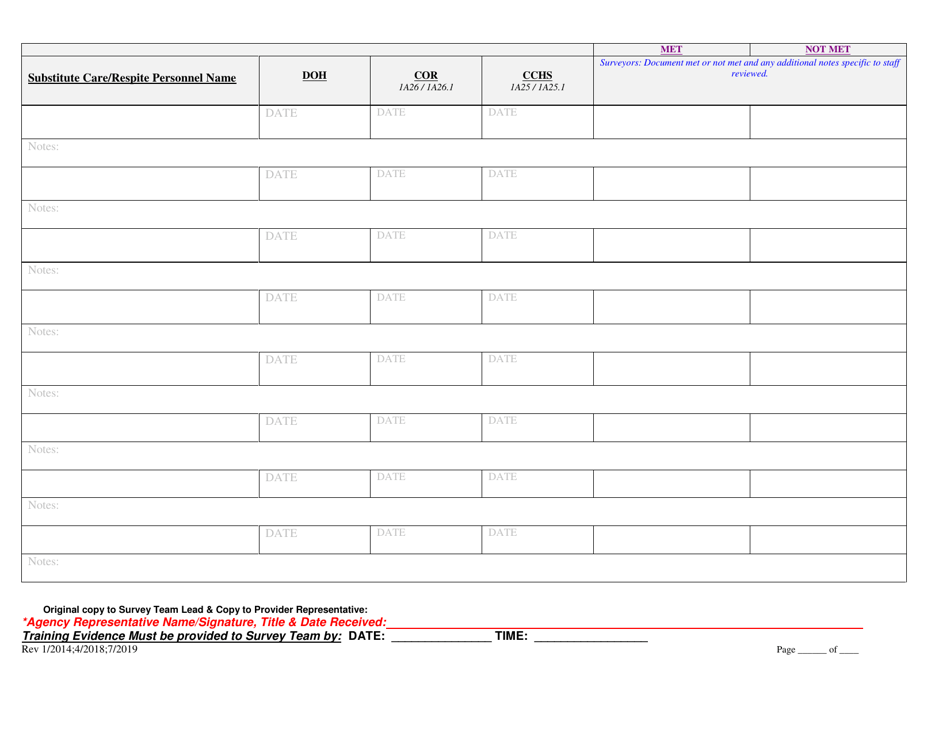The image size is (950, 733).
Task: Click the red Agency Representative Name/Signature label
Action: point(204,622)
